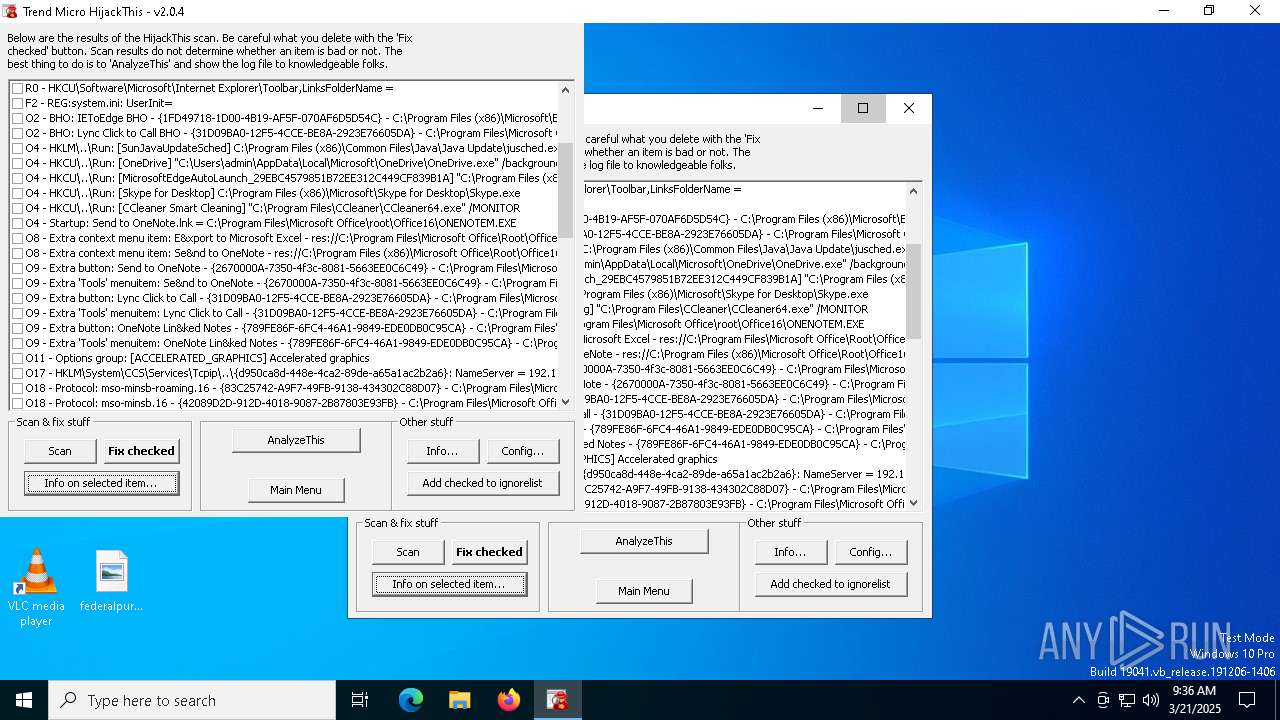Click scroll-up arrow in second window list

pos(913,191)
